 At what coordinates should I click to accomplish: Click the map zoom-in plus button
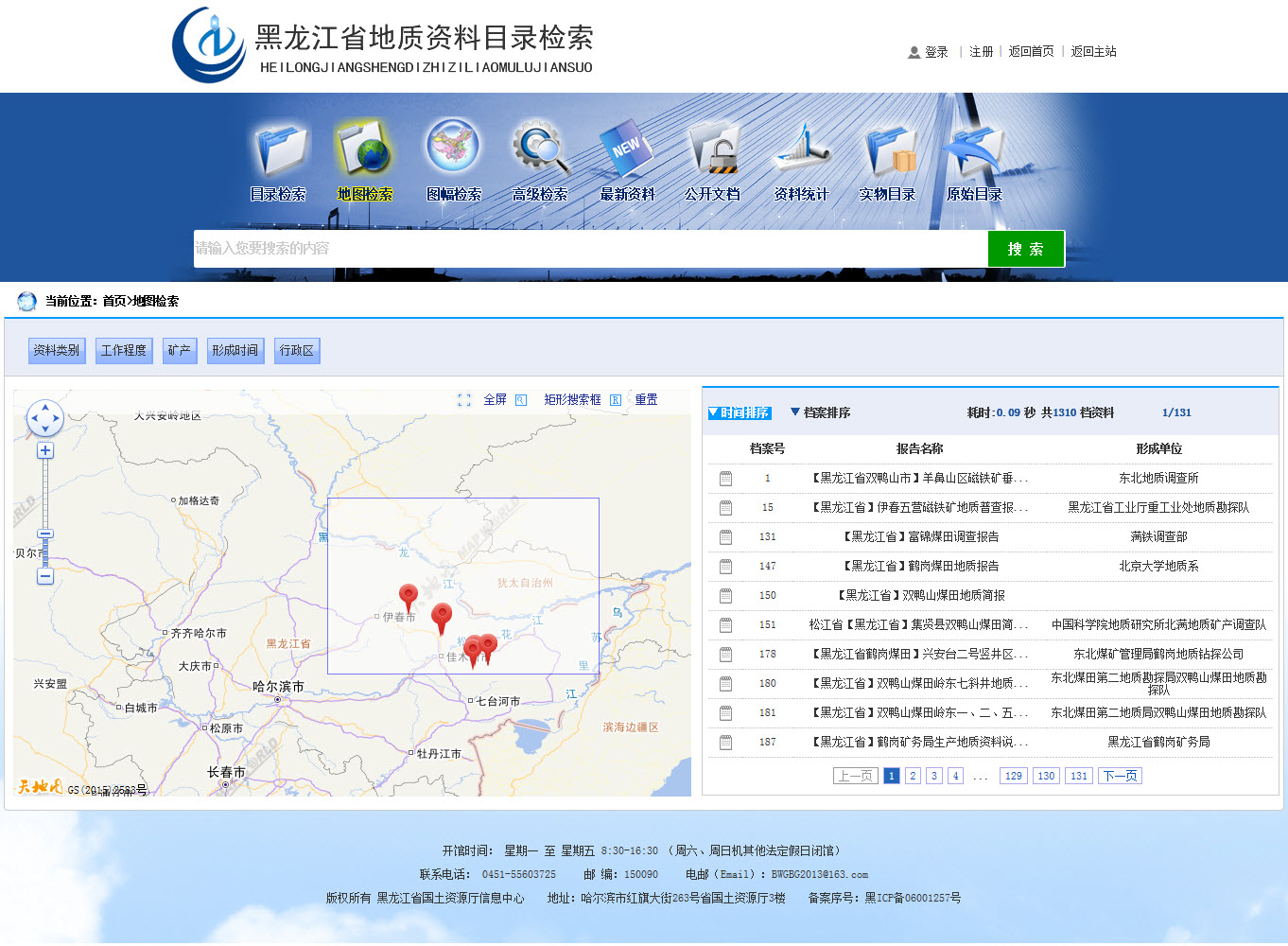coord(45,451)
